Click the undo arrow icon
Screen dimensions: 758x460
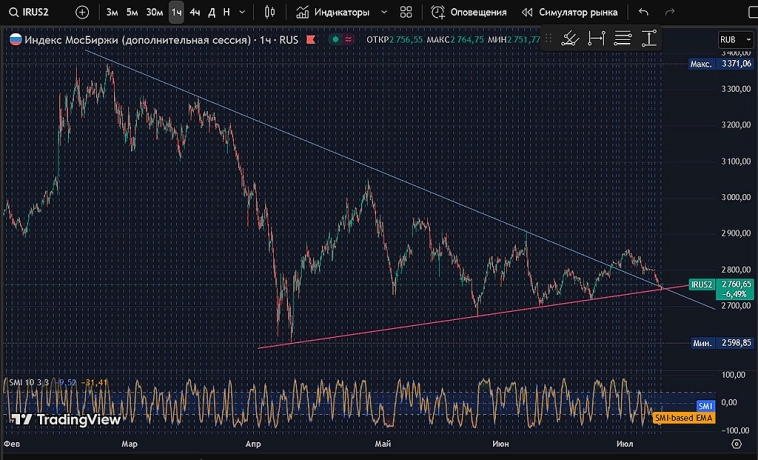644,12
